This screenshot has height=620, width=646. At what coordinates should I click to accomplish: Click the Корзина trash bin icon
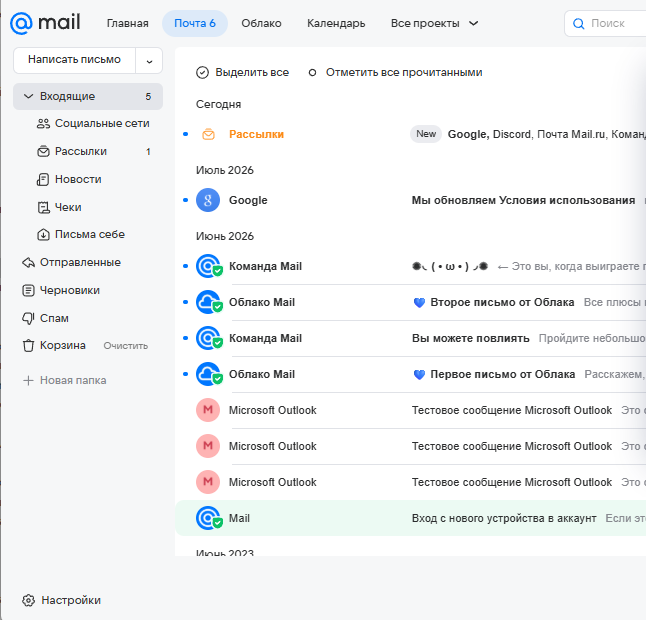coord(28,346)
